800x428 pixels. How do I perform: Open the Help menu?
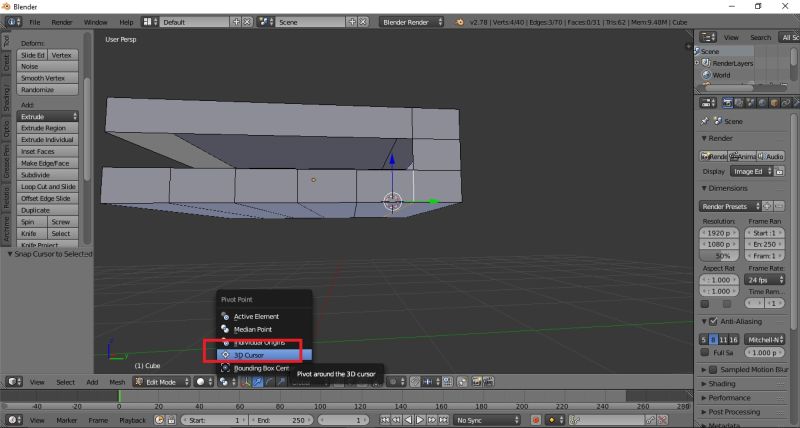tap(126, 22)
